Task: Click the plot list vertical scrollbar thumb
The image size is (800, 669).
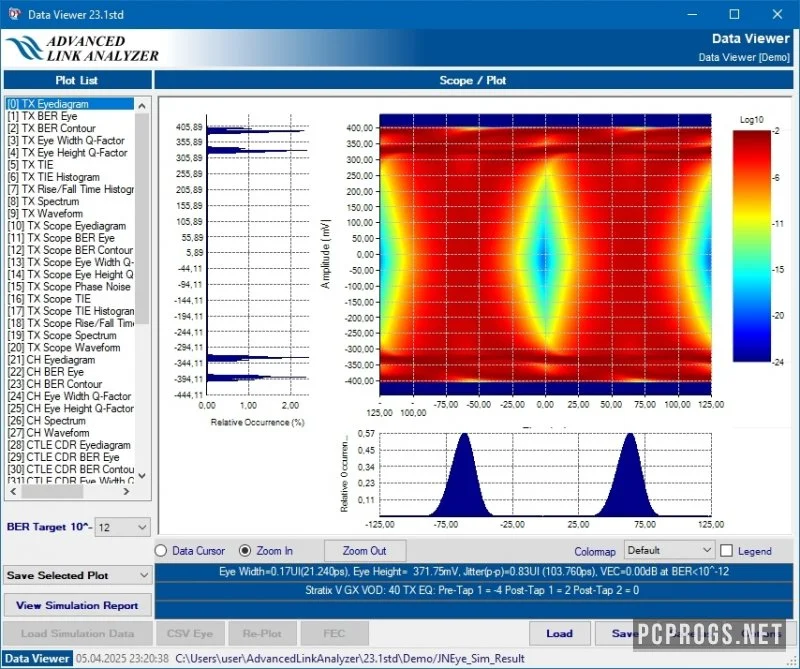Action: click(x=142, y=219)
